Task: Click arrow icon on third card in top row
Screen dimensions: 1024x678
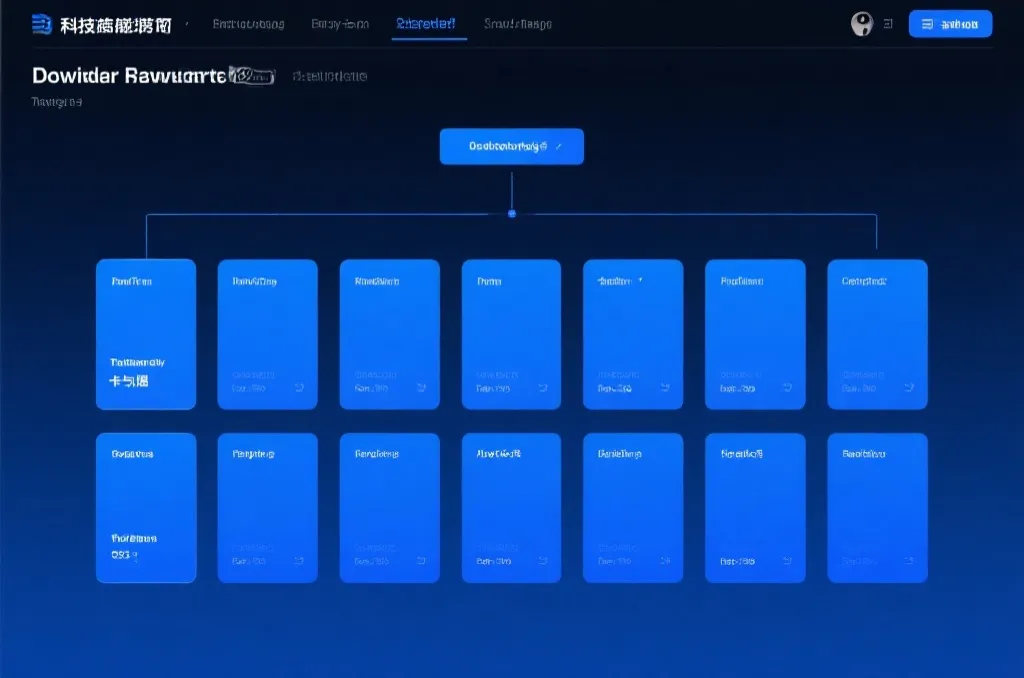Action: 421,388
